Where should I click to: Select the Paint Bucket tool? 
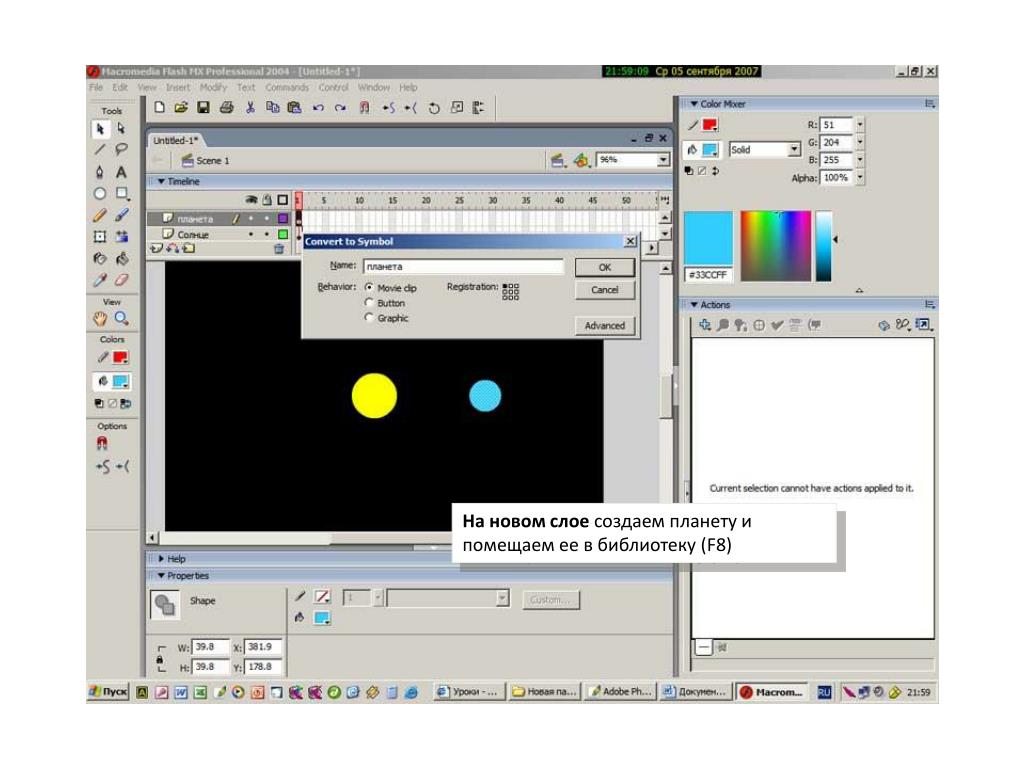tap(121, 259)
